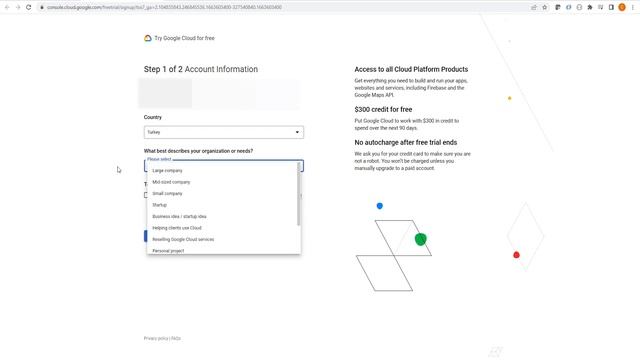Click the 'Country' label
The height and width of the screenshot is (360, 640).
tap(153, 117)
